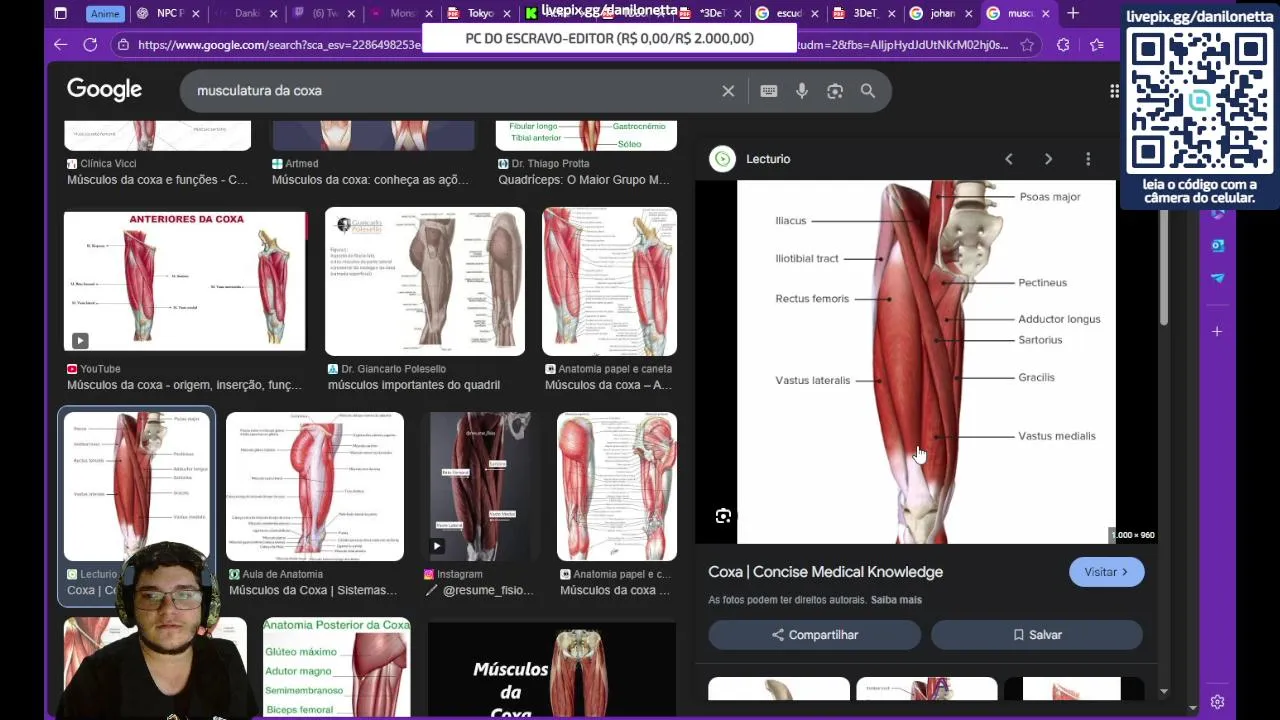Click the preview panel scroll-down arrow
This screenshot has width=1280, height=720.
pos(1163,691)
